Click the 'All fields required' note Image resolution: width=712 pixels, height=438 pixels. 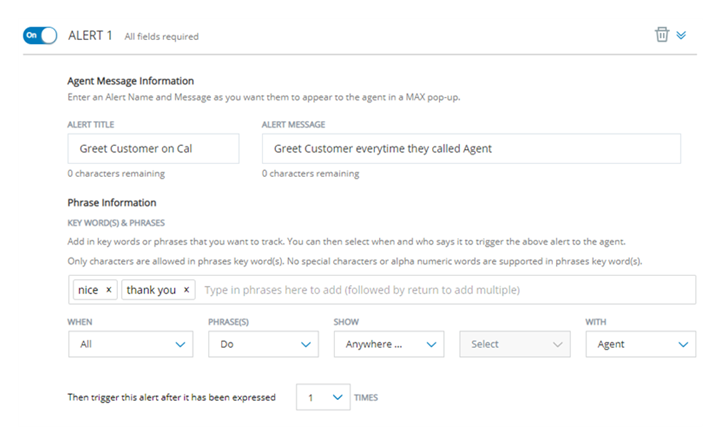[162, 36]
